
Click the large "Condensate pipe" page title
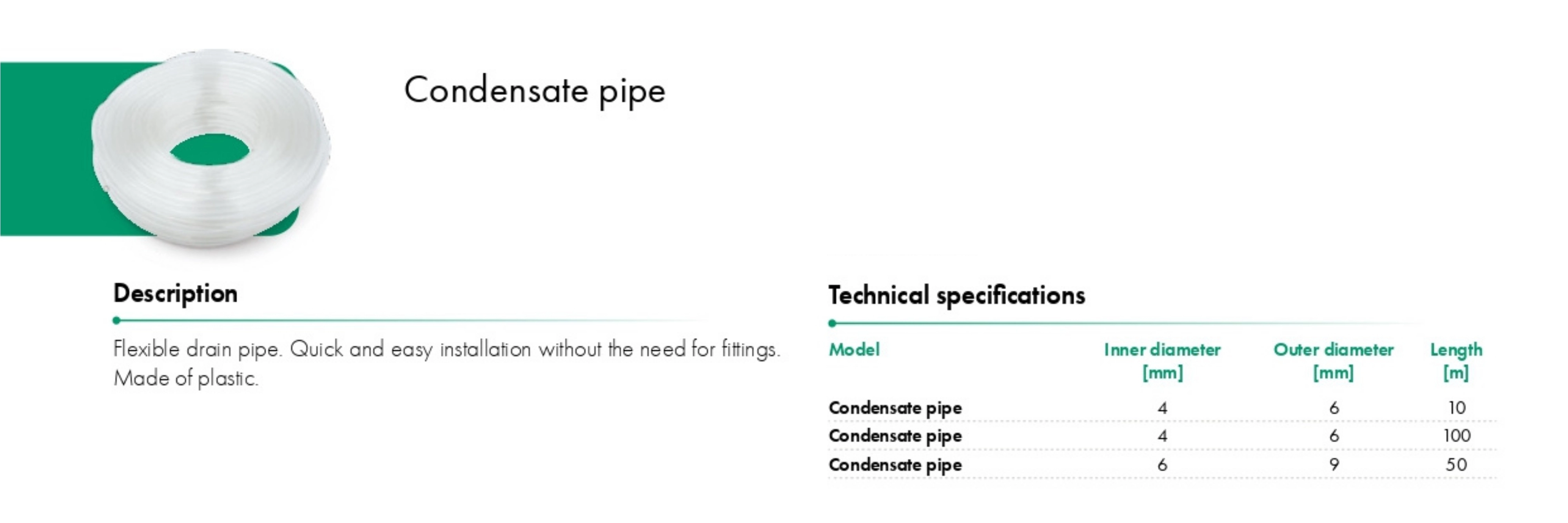[534, 91]
